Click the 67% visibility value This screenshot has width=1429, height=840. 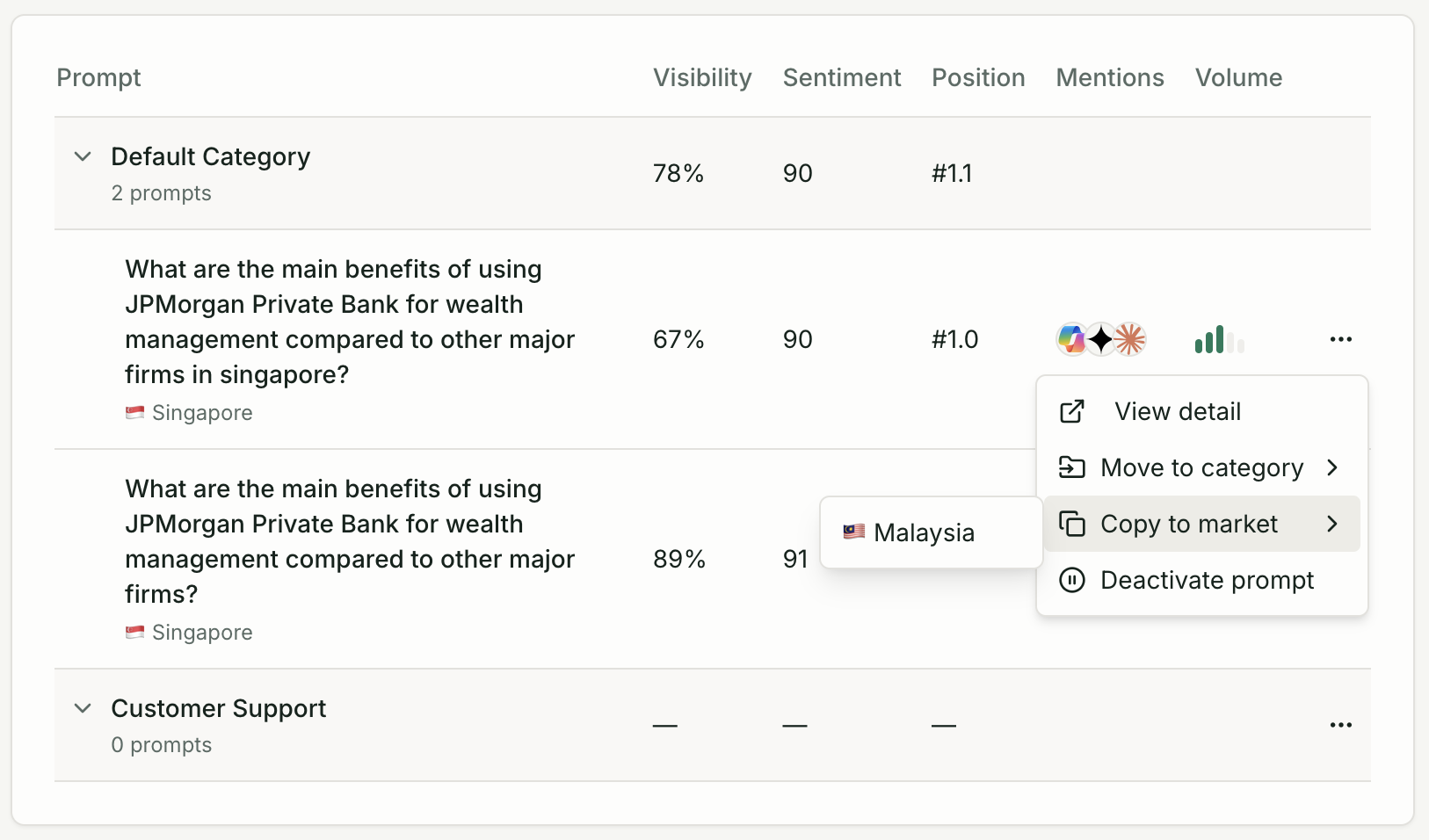pos(678,339)
